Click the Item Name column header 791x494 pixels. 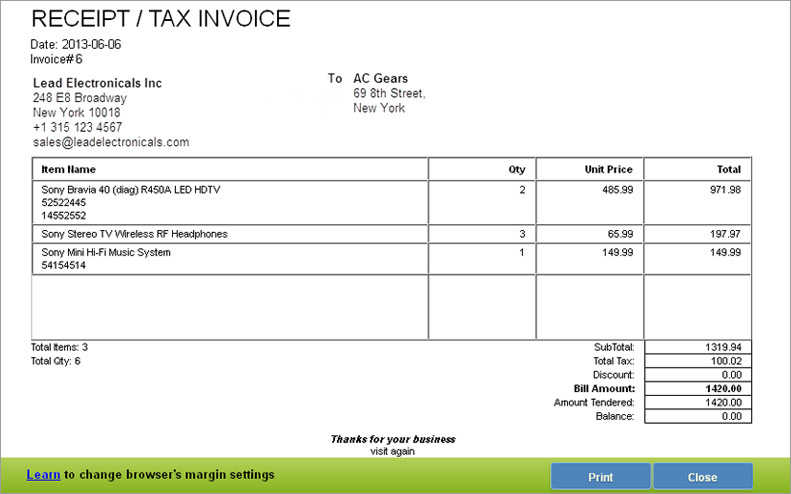[68, 170]
